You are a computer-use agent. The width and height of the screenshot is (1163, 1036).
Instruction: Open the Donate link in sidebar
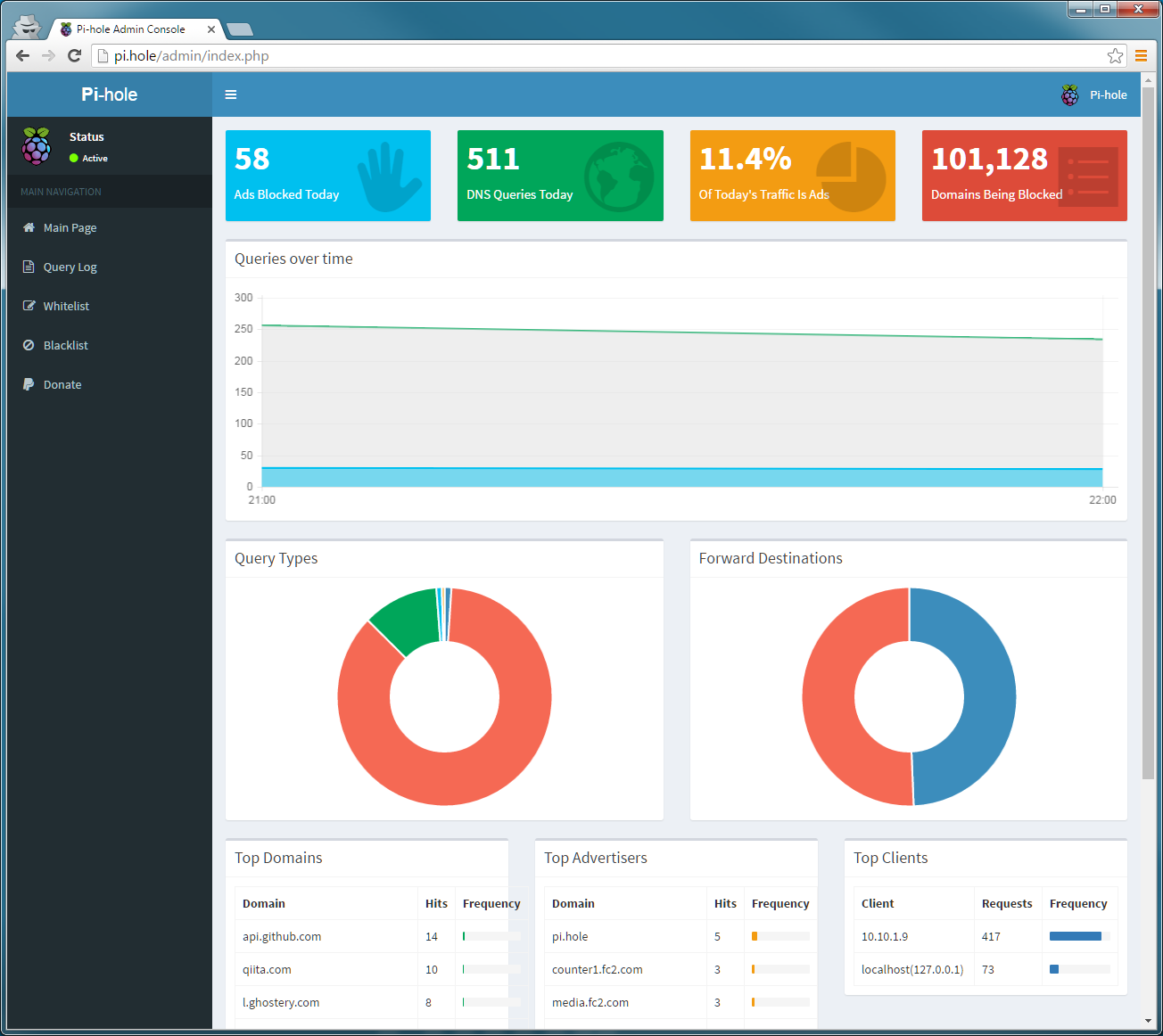click(110, 384)
